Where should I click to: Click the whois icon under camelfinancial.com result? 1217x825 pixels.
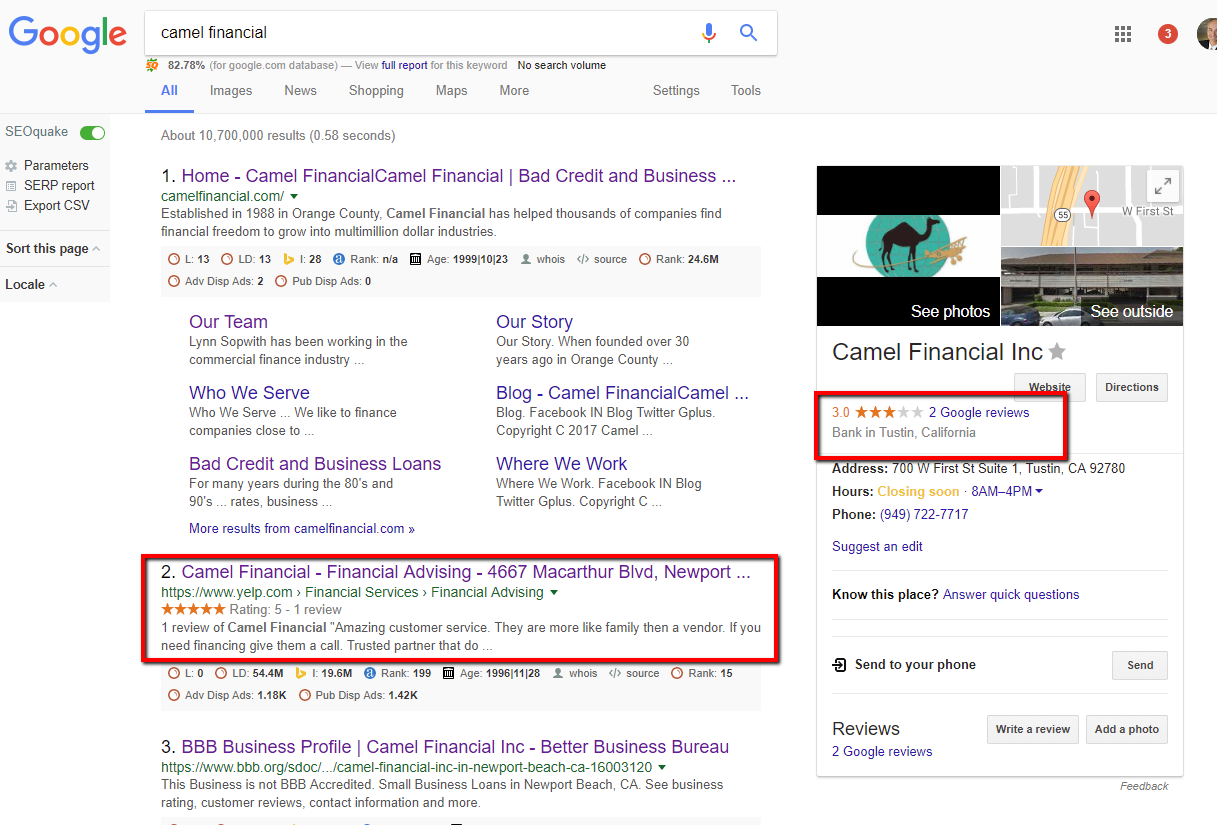point(526,259)
